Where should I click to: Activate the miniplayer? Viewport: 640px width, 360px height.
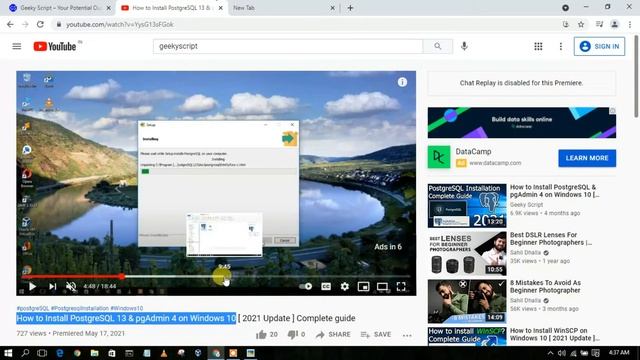coord(363,287)
